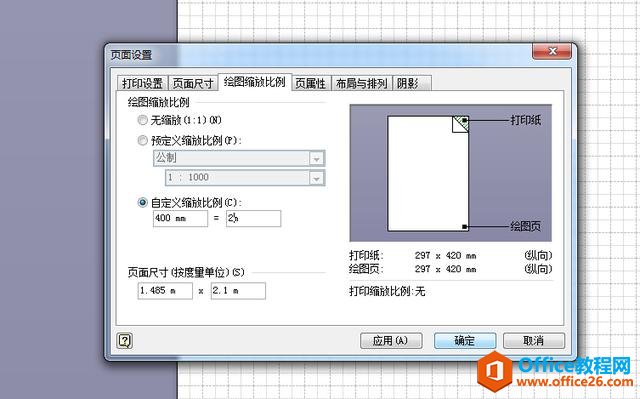Click the 绘图页 marker in preview
640x399 pixels.
(x=464, y=226)
